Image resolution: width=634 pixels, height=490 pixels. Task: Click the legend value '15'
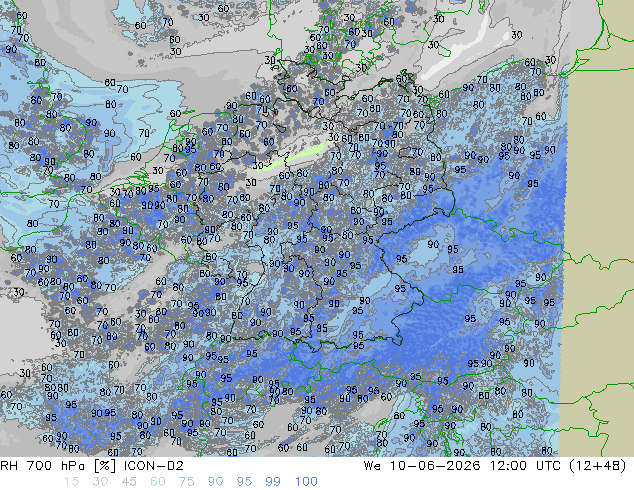(71, 482)
